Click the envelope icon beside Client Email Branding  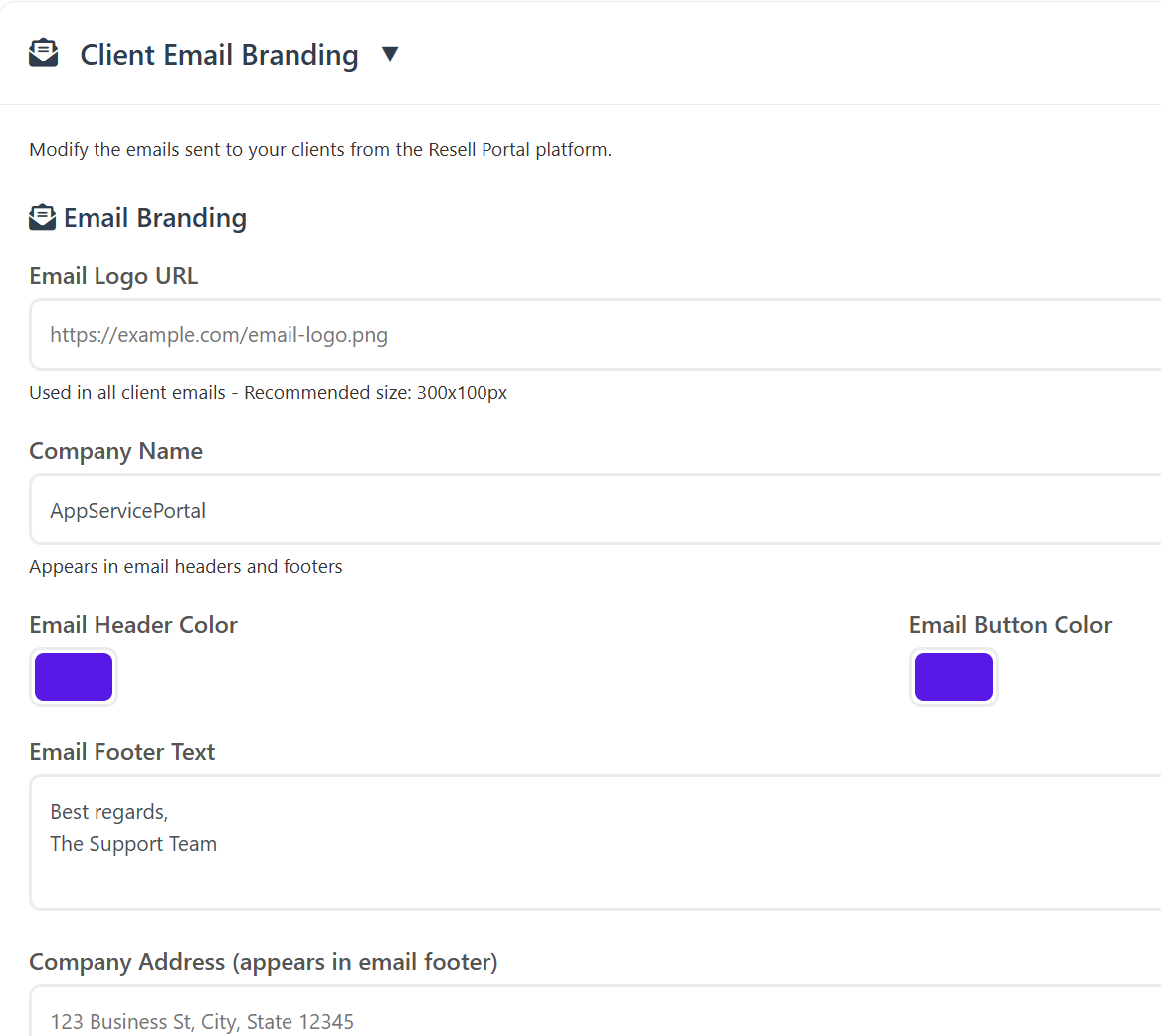point(43,54)
